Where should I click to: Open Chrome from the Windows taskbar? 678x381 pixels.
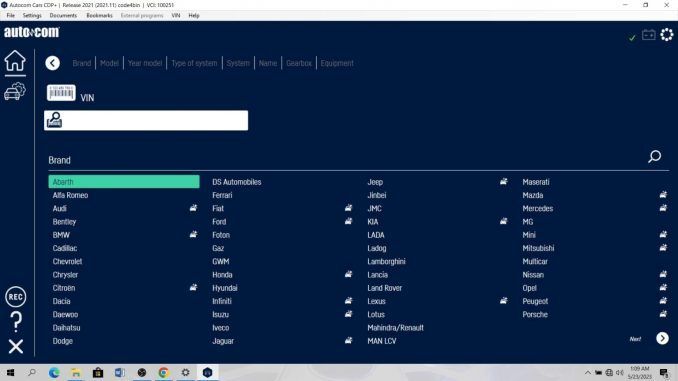pos(163,372)
